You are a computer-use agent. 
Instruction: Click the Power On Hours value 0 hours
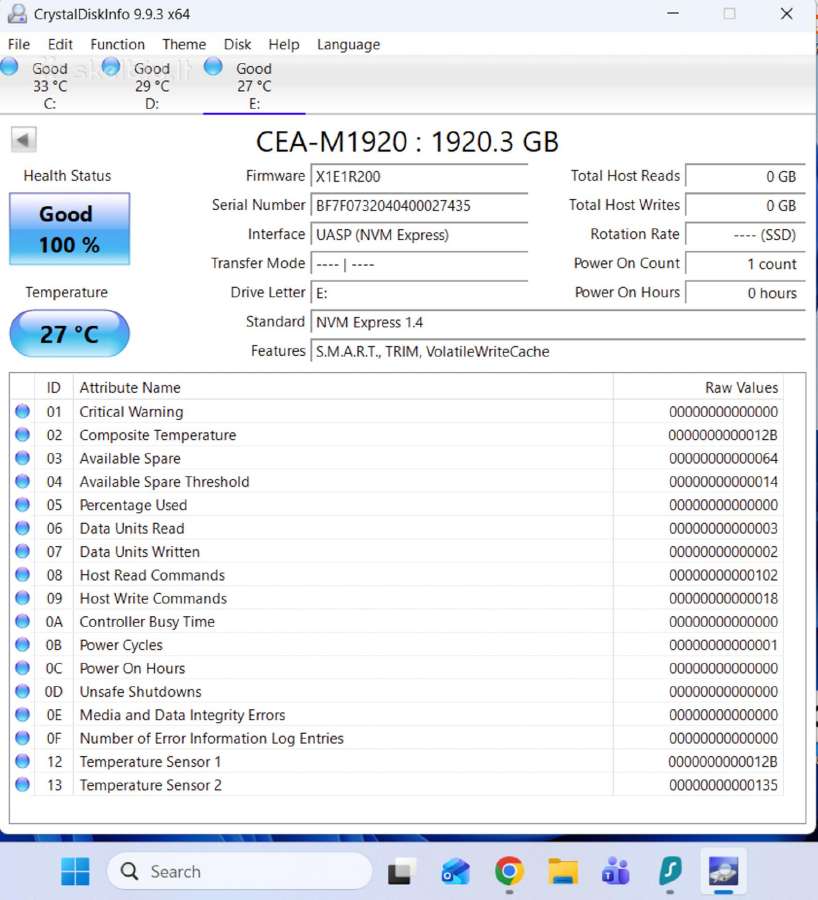(746, 293)
